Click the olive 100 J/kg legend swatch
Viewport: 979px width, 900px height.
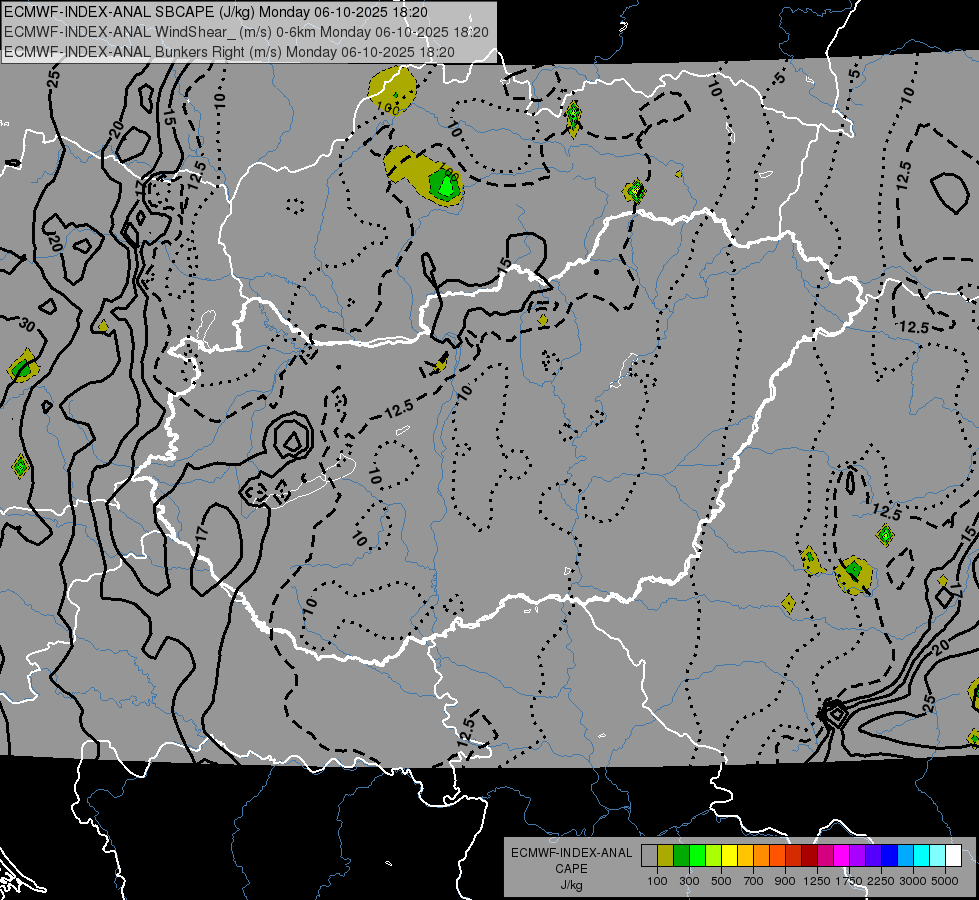coord(666,856)
